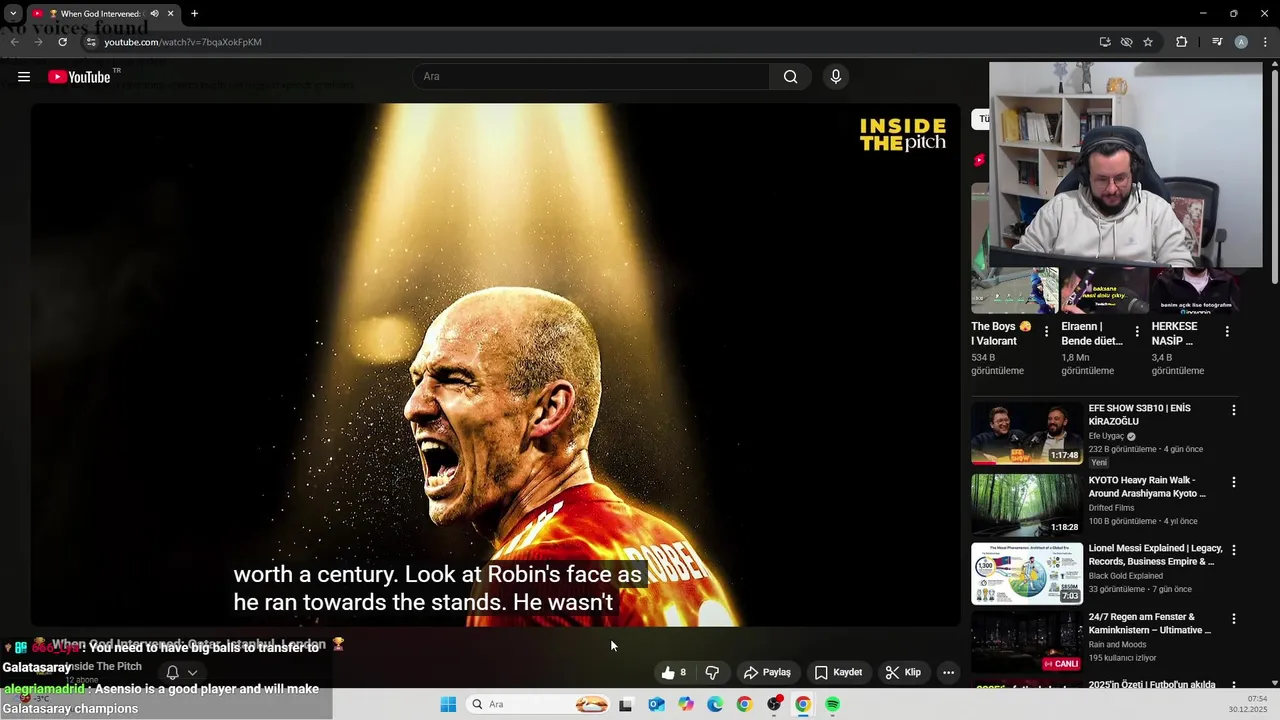Click the browser forward arrow
1280x720 pixels.
[x=38, y=42]
